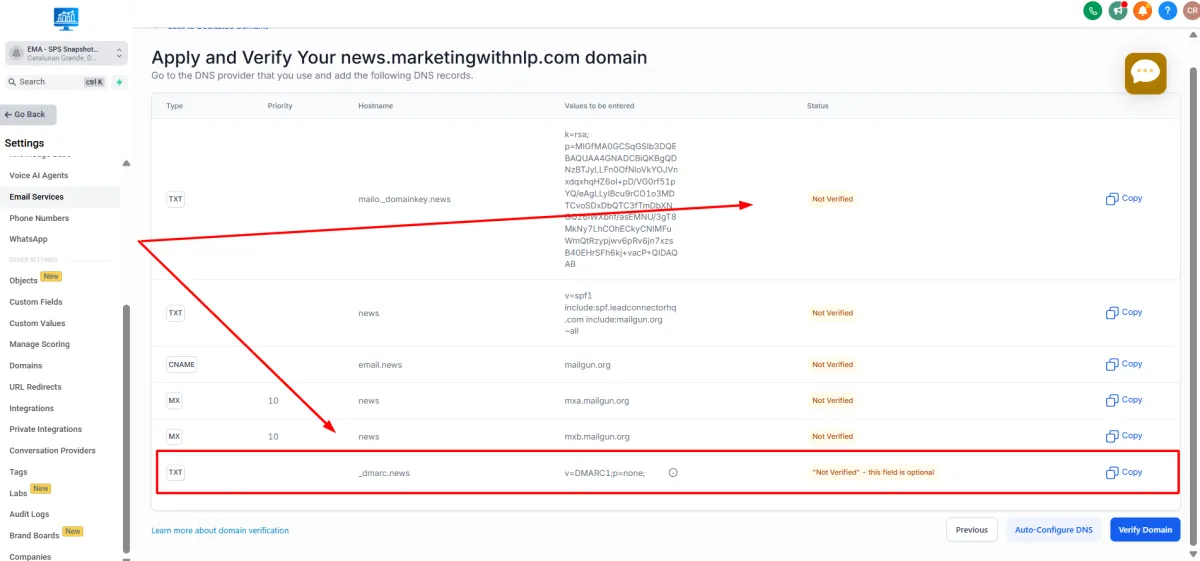Image resolution: width=1200 pixels, height=561 pixels.
Task: Open the phone dialer icon
Action: pos(1093,11)
